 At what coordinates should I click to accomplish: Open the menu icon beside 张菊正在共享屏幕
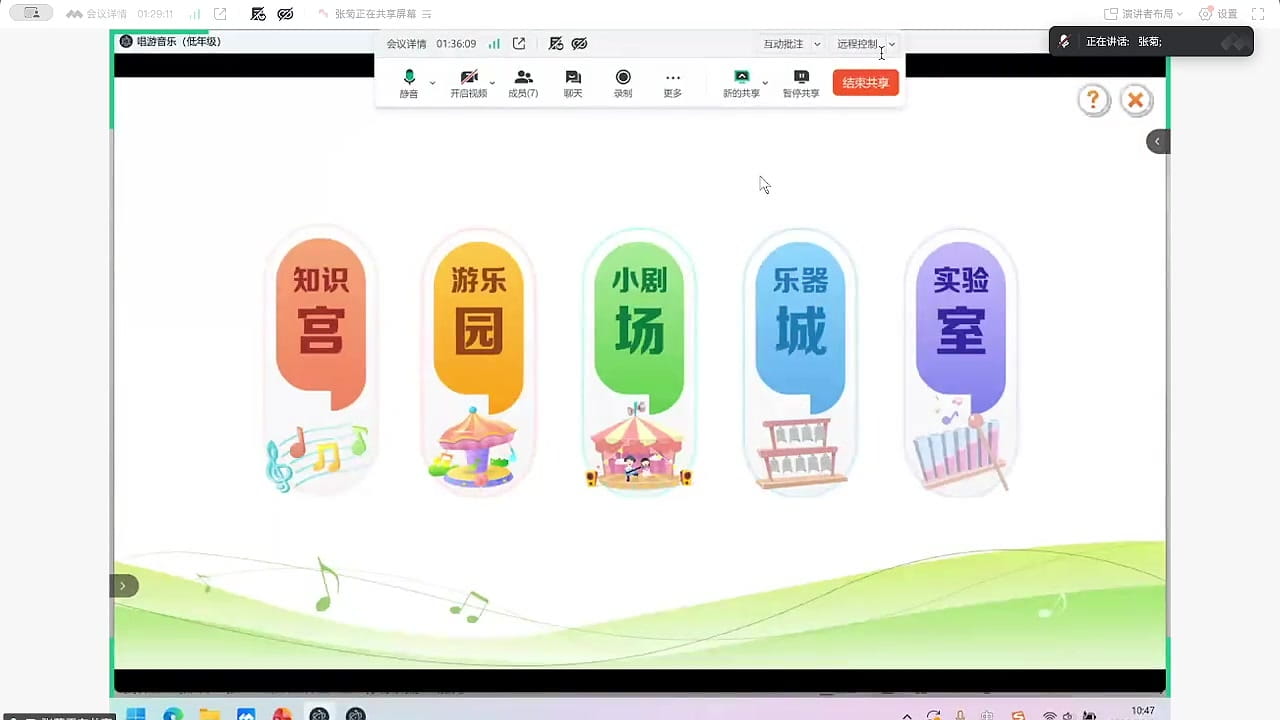(x=427, y=14)
